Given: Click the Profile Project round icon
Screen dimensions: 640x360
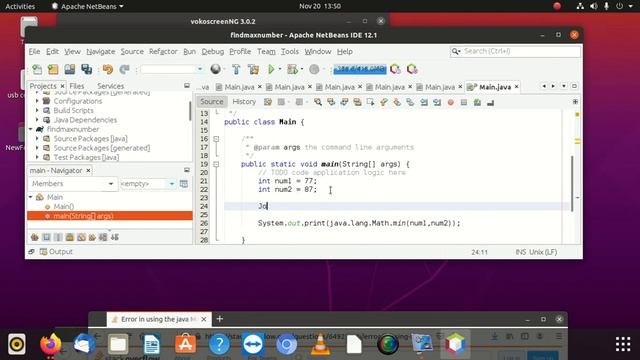Looking at the screenshot, I should (x=314, y=69).
